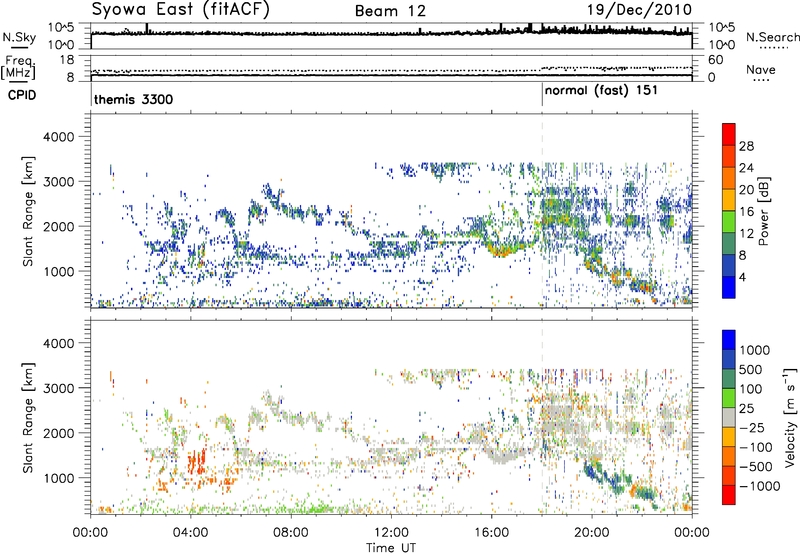
Task: Click the '16:00' time axis label
Action: click(491, 533)
